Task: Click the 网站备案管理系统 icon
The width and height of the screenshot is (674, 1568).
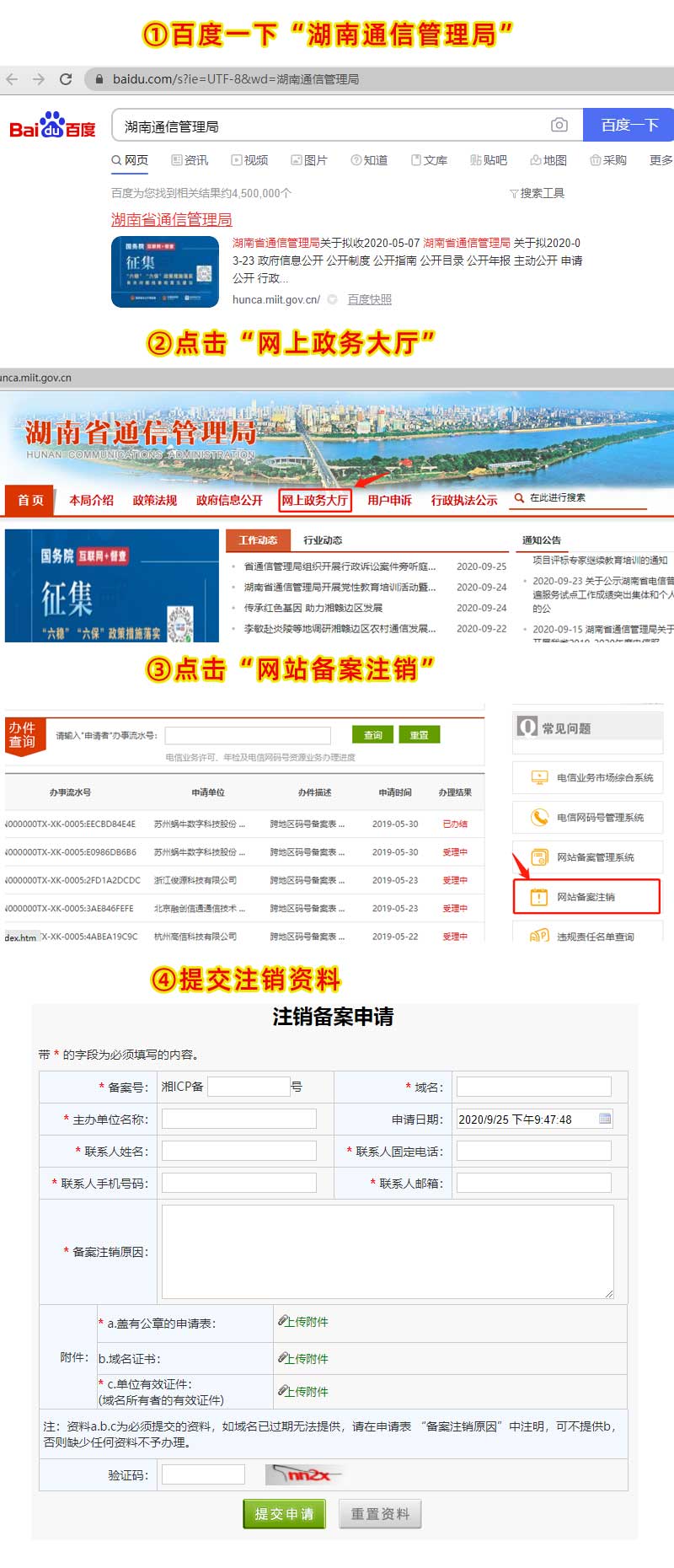Action: pyautogui.click(x=538, y=856)
